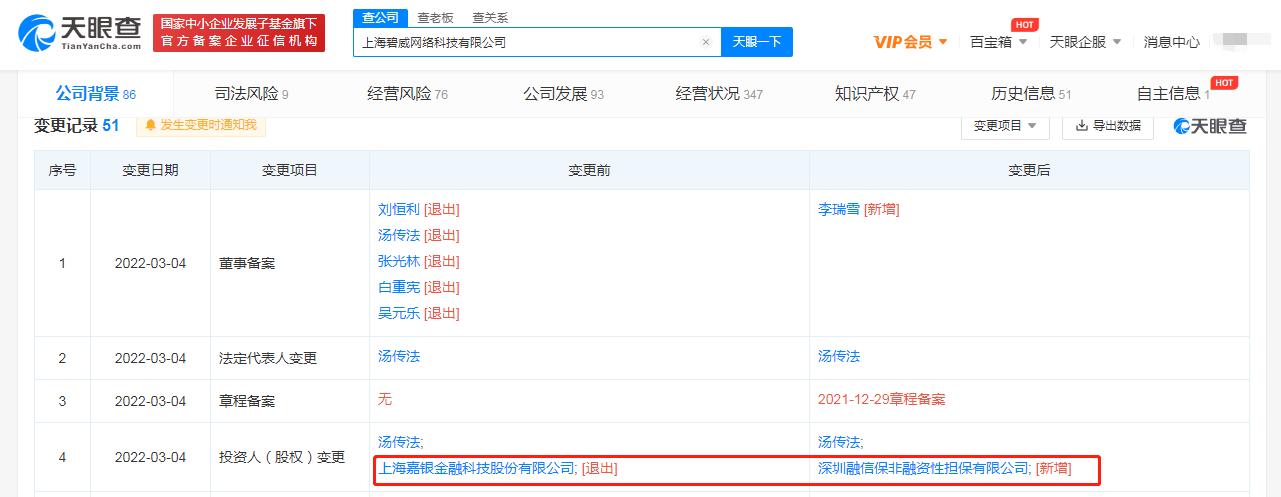Viewport: 1281px width, 497px height.
Task: Switch to the 经营状况 tab
Action: click(719, 94)
